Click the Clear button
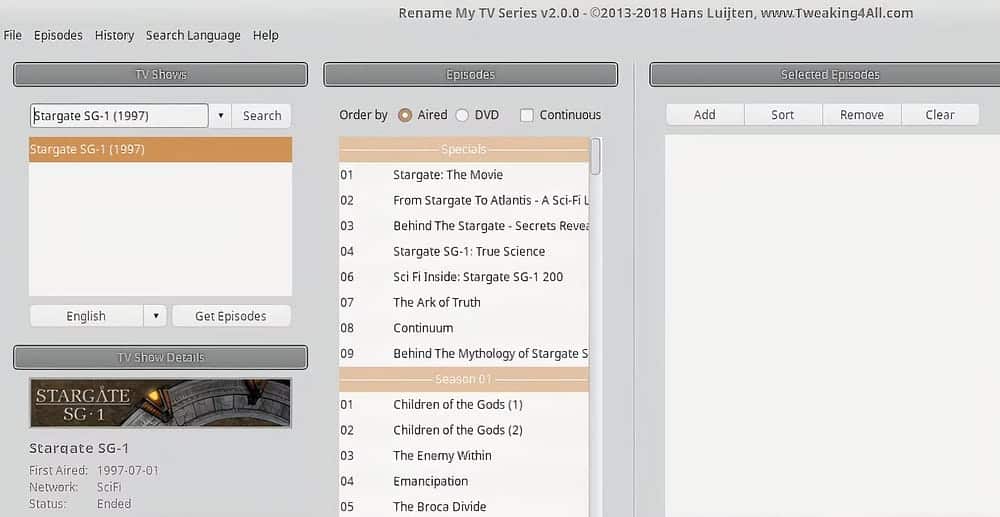The image size is (1000, 517). [940, 115]
